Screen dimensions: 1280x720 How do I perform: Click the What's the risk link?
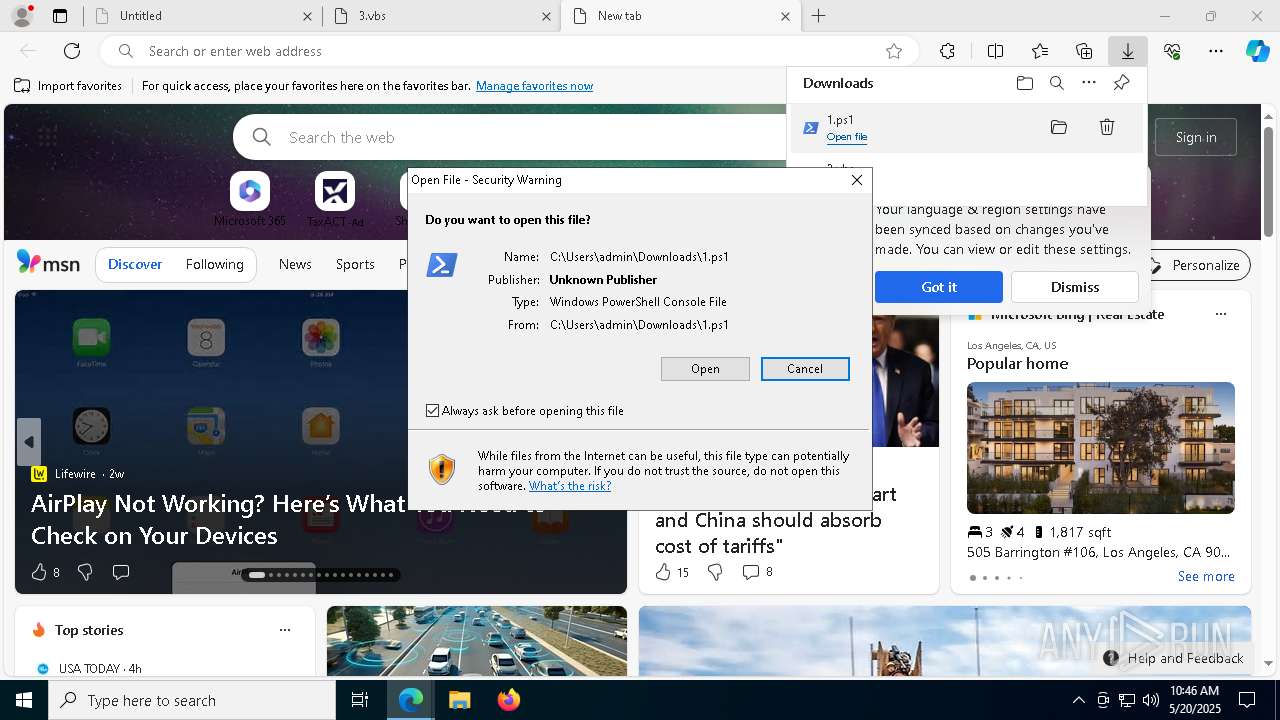click(570, 486)
